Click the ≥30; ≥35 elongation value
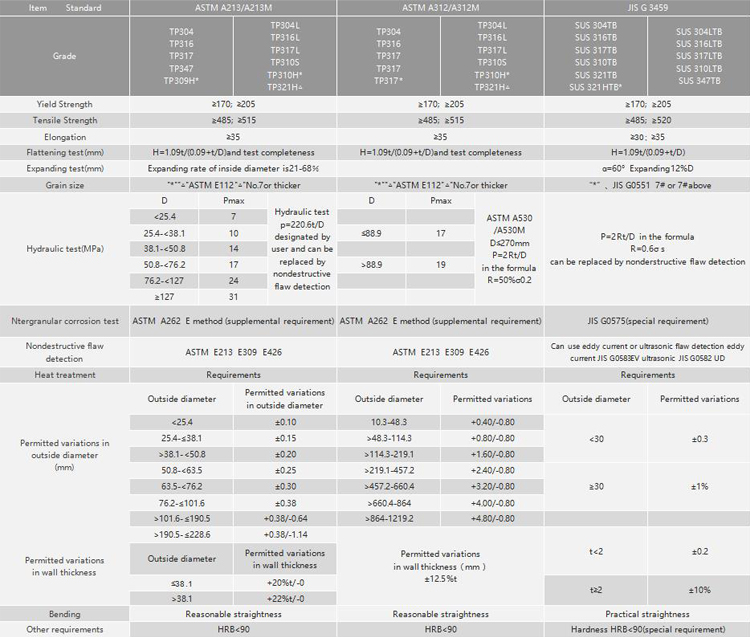750x637 pixels. point(647,137)
